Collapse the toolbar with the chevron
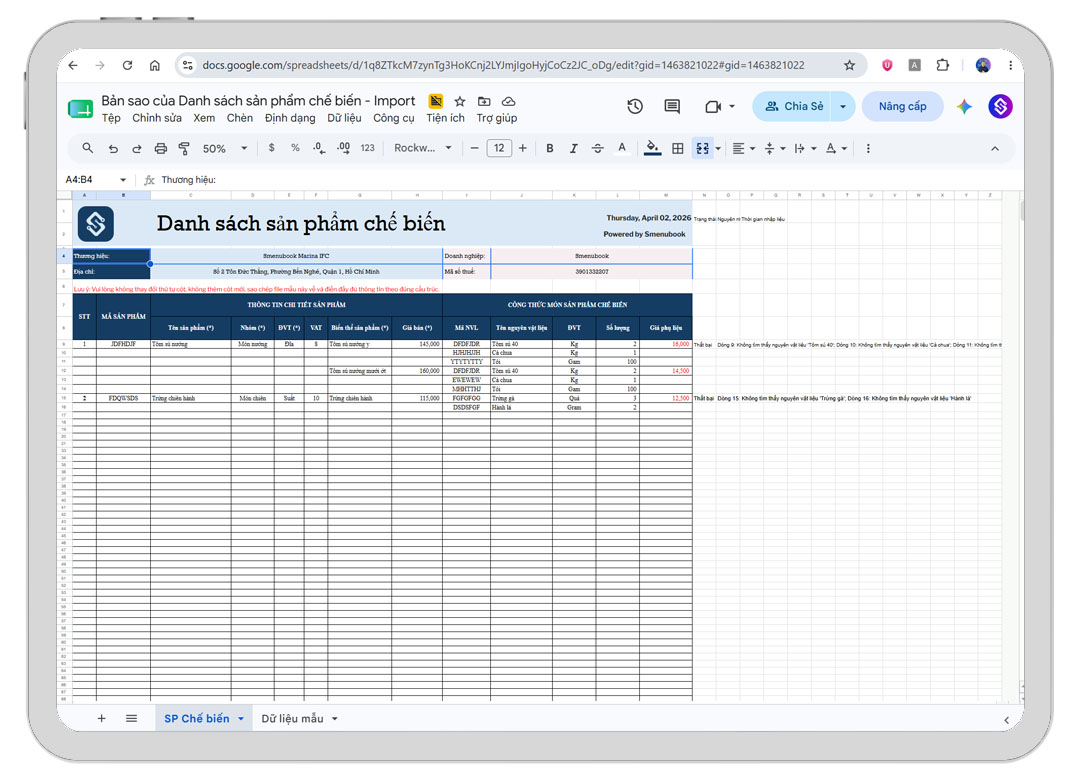This screenshot has height=780, width=1080. [995, 149]
